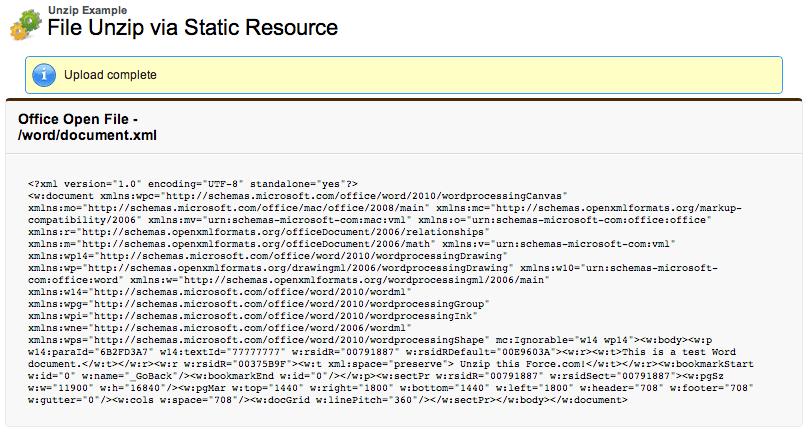Click the "Unzip Example" label above the title
The height and width of the screenshot is (433, 808).
tap(87, 9)
